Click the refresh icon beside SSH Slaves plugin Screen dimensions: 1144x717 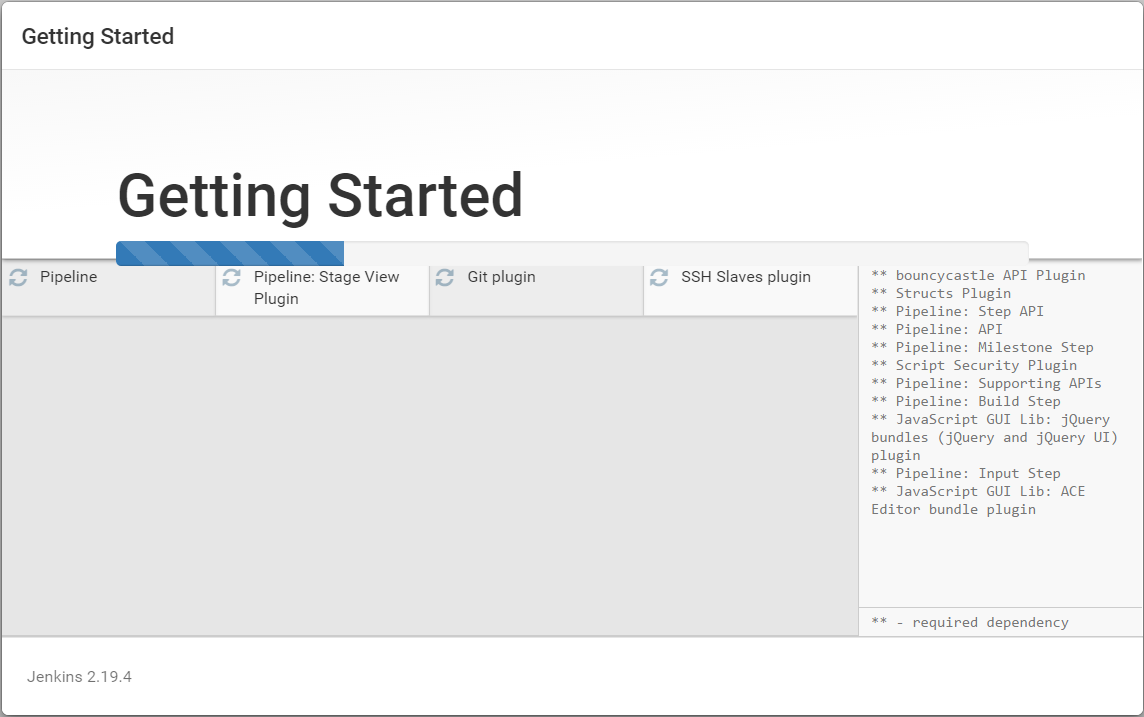click(x=659, y=277)
